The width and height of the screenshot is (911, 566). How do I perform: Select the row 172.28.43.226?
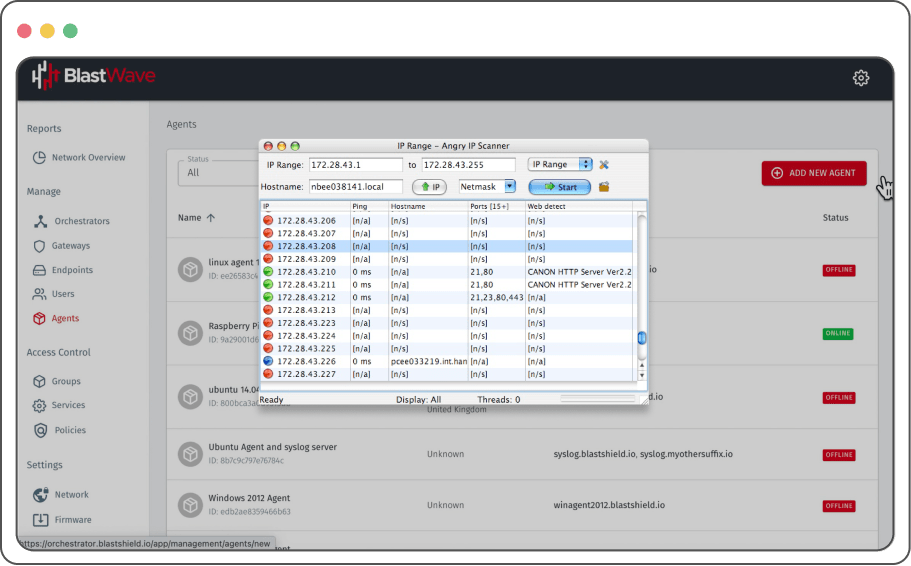point(447,361)
